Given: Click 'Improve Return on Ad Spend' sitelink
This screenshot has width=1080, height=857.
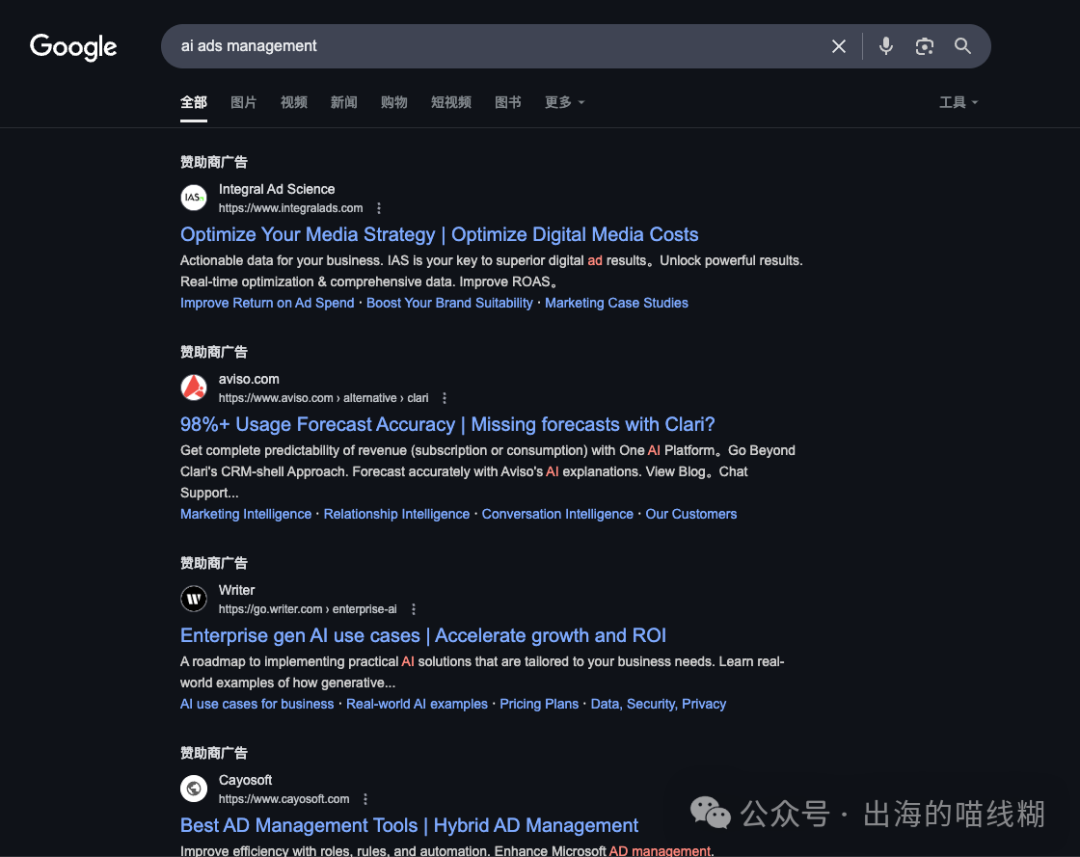Looking at the screenshot, I should pyautogui.click(x=267, y=303).
